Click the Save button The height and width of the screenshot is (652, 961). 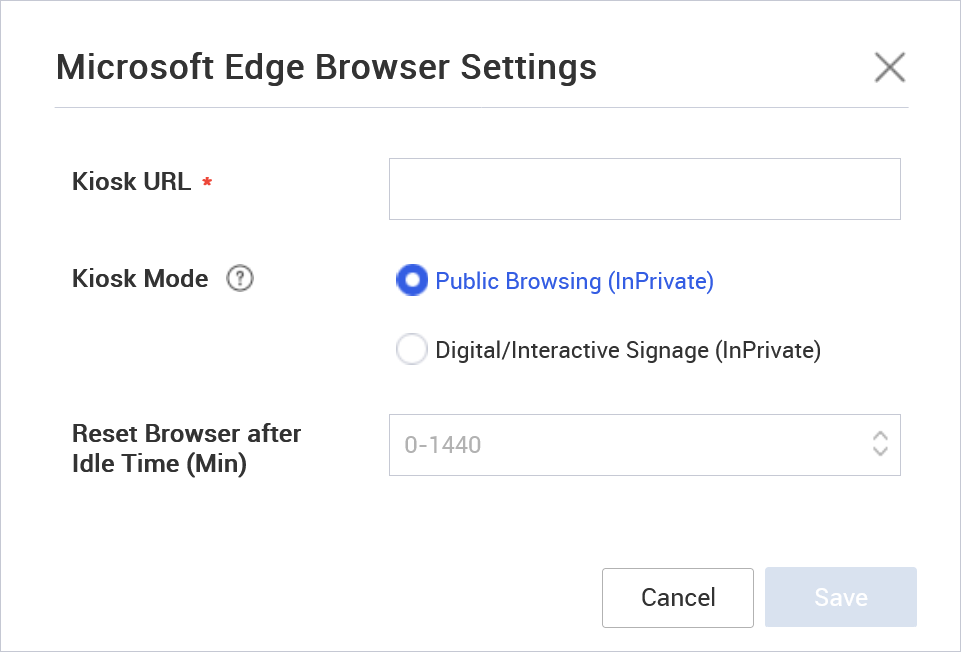840,597
